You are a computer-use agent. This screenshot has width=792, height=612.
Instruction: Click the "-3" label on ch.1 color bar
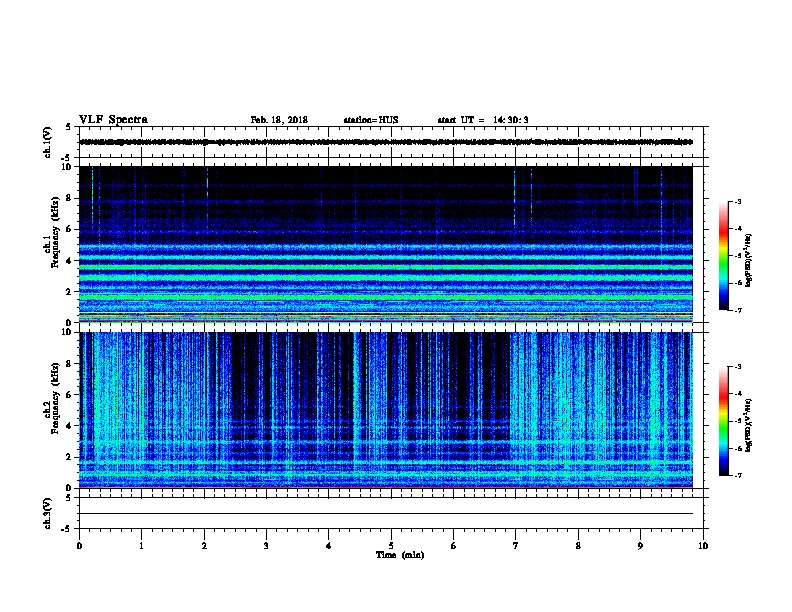pos(737,201)
